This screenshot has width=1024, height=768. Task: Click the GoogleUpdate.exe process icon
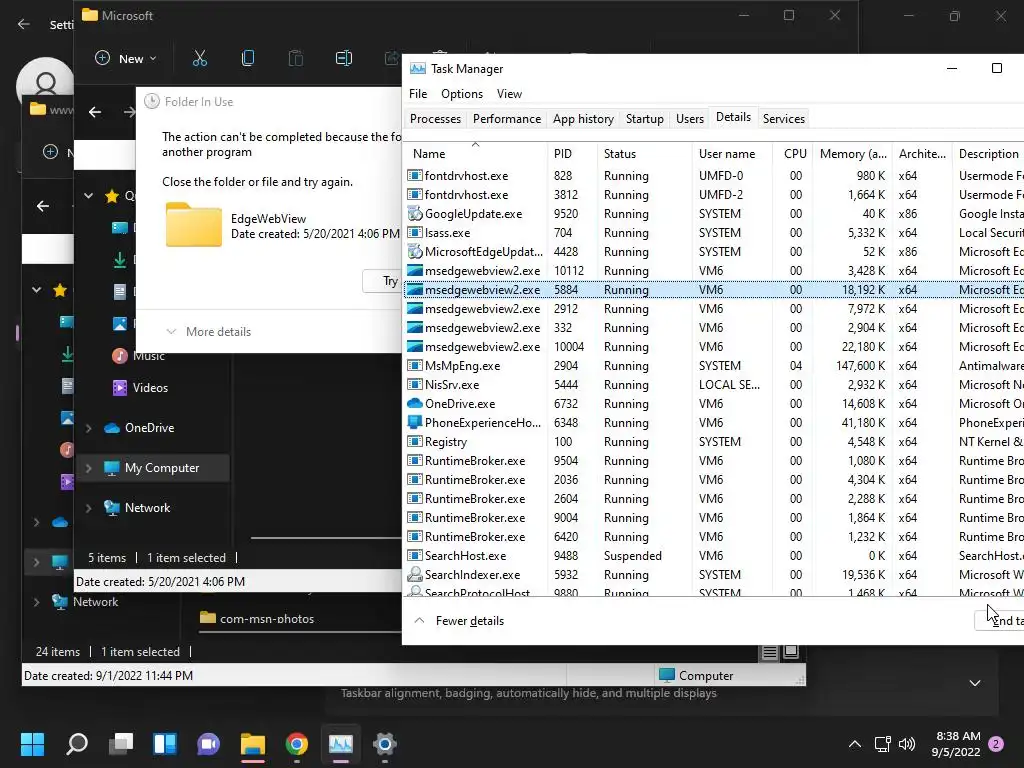point(415,214)
